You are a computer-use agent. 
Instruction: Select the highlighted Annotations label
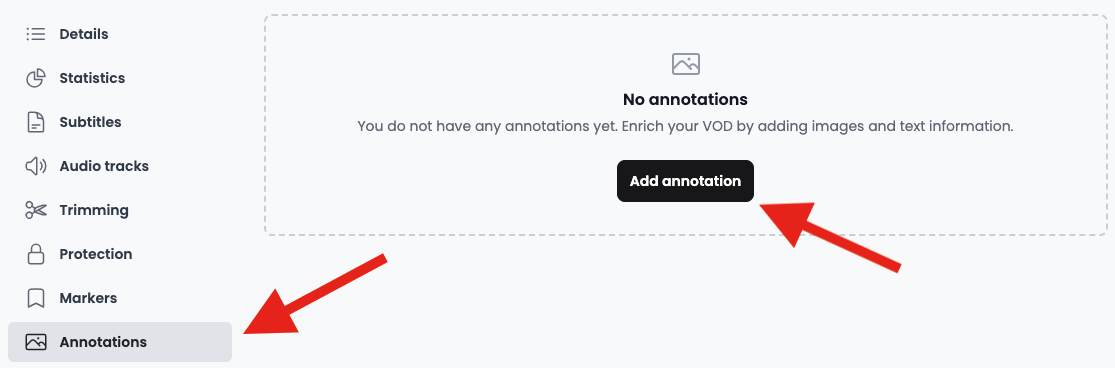tap(103, 342)
